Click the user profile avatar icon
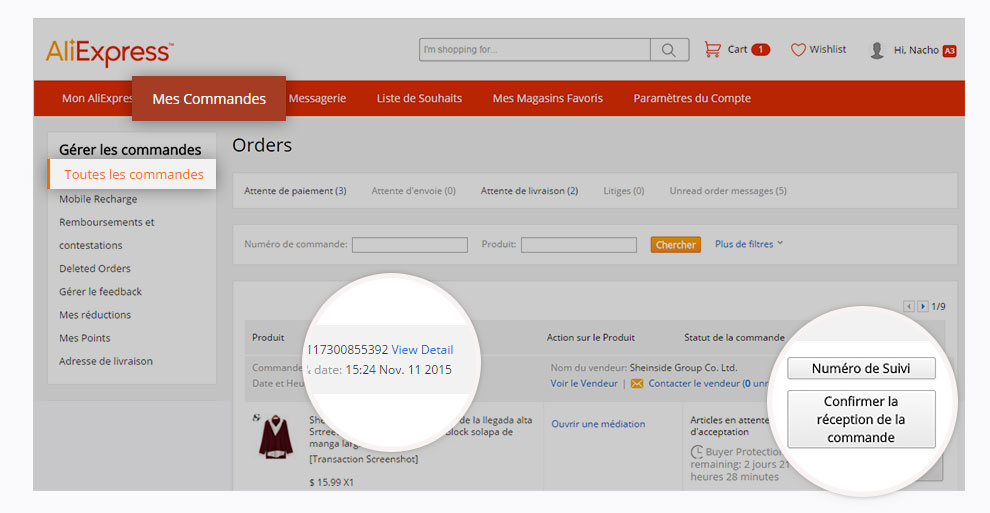This screenshot has width=990, height=513. [877, 50]
